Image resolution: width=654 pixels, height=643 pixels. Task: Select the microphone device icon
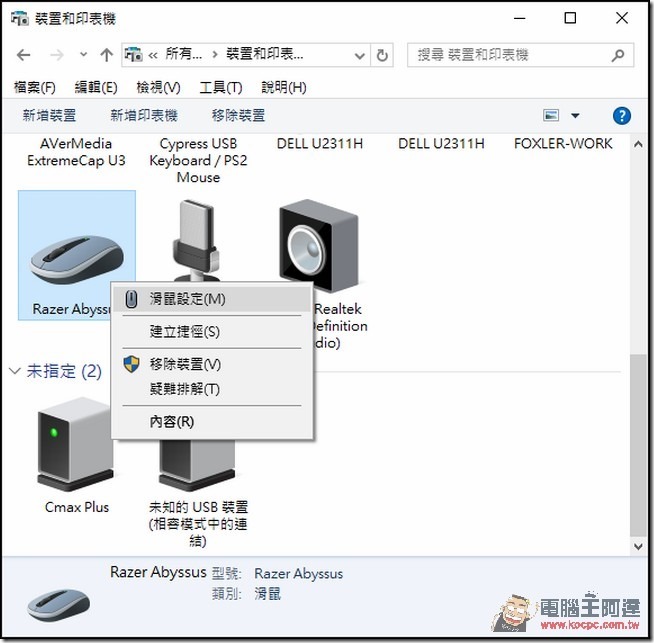tap(196, 241)
